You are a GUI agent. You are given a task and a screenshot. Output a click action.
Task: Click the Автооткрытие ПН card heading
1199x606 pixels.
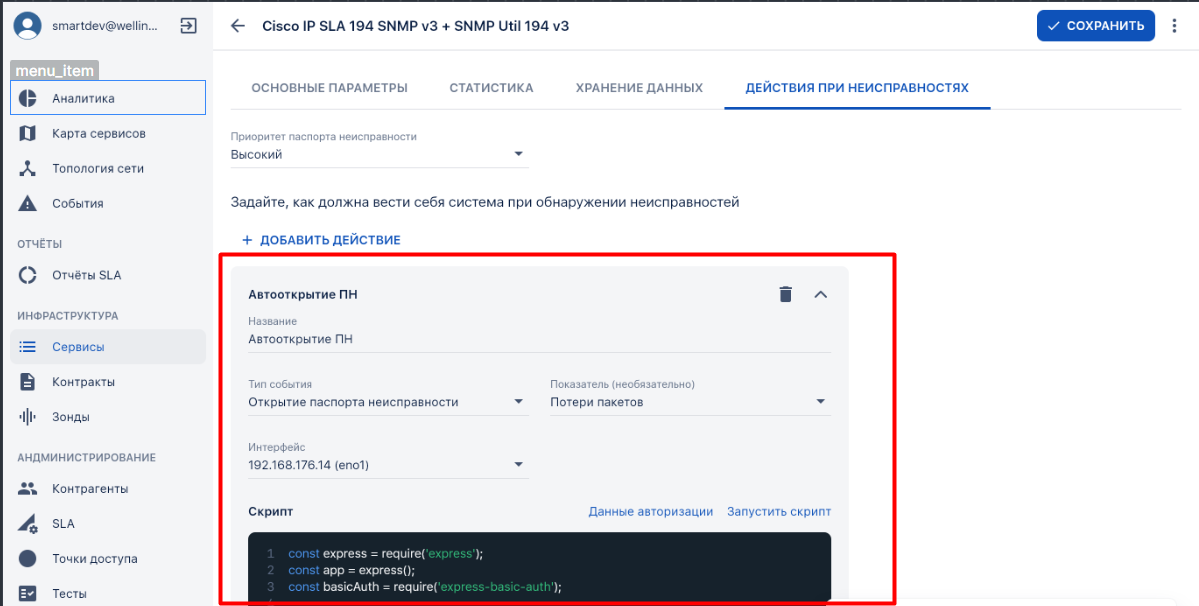click(x=303, y=294)
